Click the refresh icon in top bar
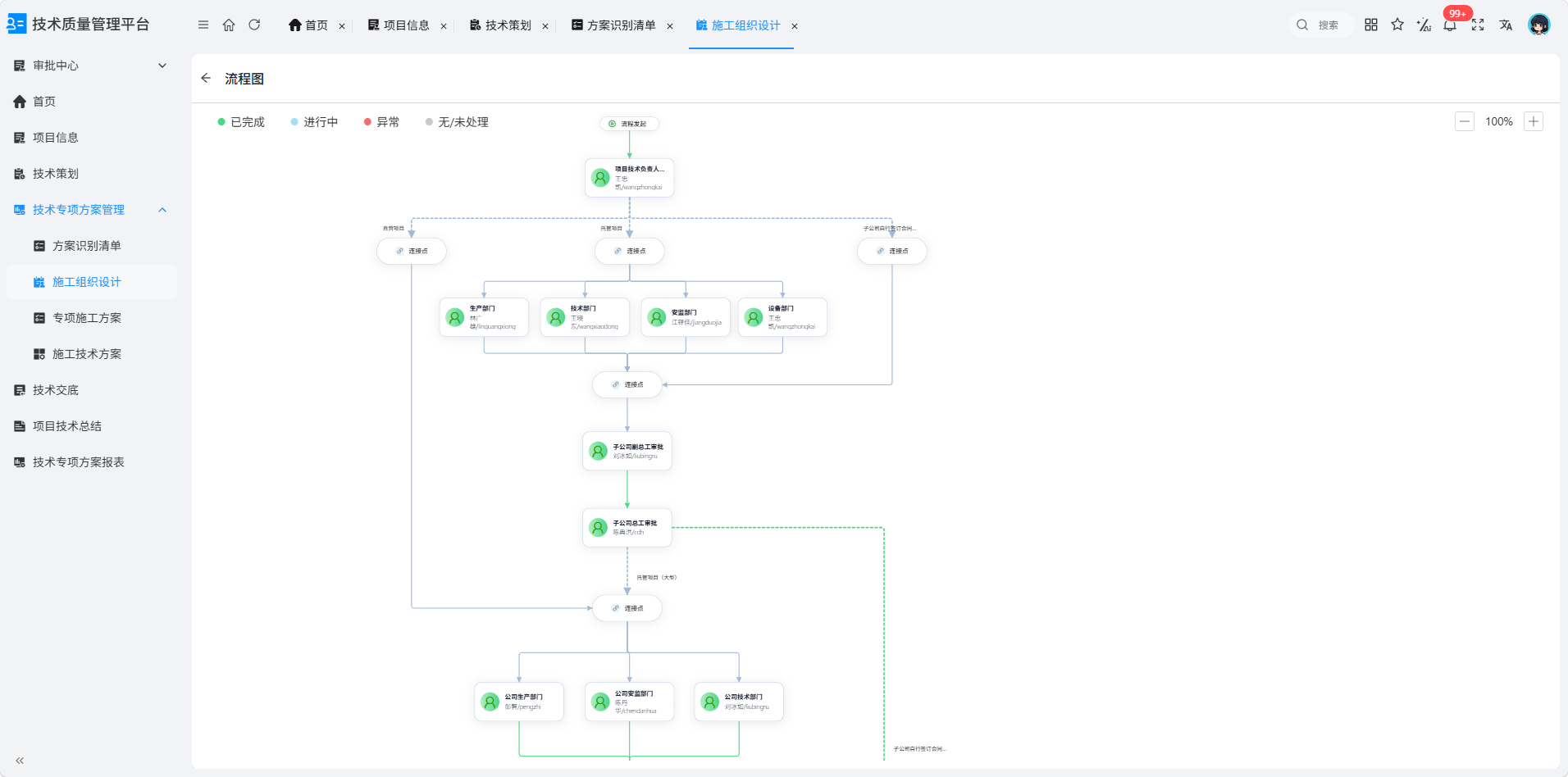Image resolution: width=1568 pixels, height=777 pixels. click(x=254, y=25)
